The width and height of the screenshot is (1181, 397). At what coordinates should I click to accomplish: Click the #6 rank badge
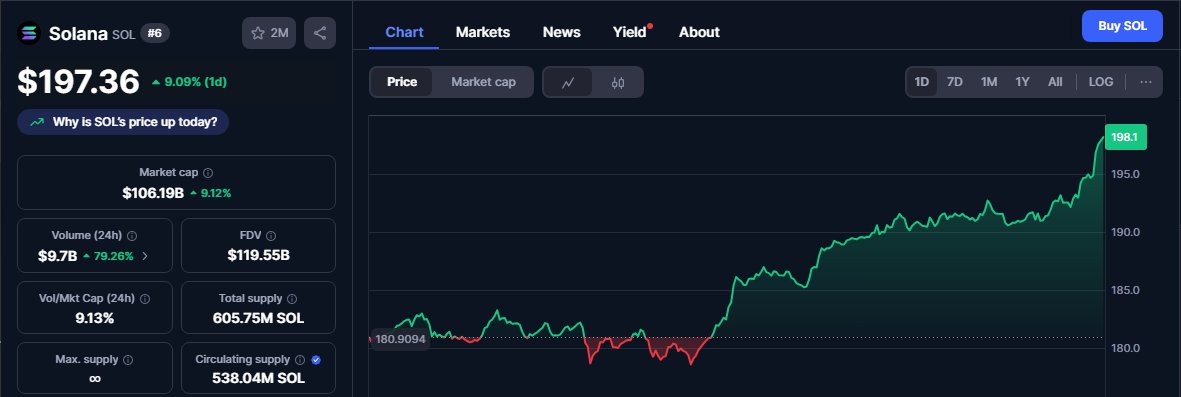coord(154,33)
